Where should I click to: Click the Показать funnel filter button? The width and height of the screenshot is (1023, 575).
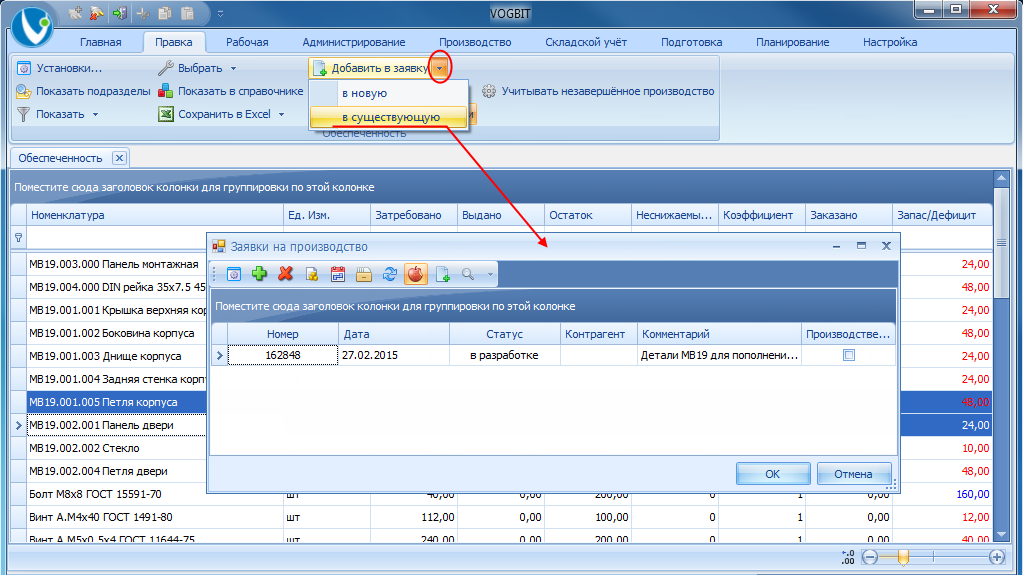click(x=51, y=114)
